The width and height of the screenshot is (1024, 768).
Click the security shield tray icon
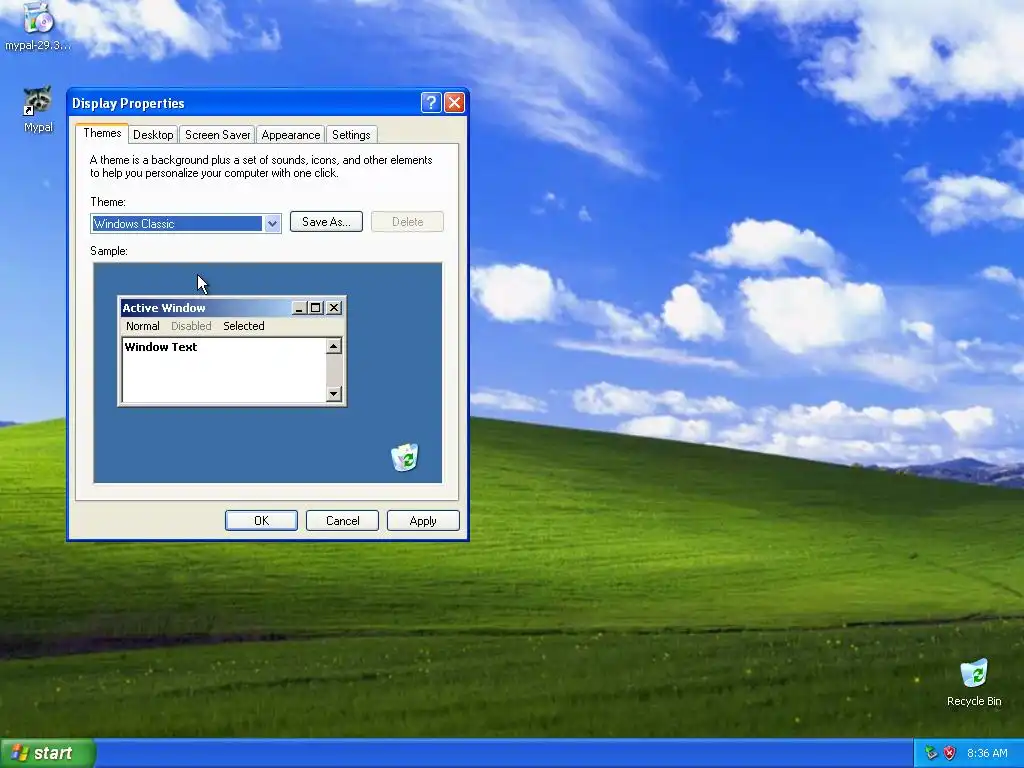pyautogui.click(x=950, y=753)
